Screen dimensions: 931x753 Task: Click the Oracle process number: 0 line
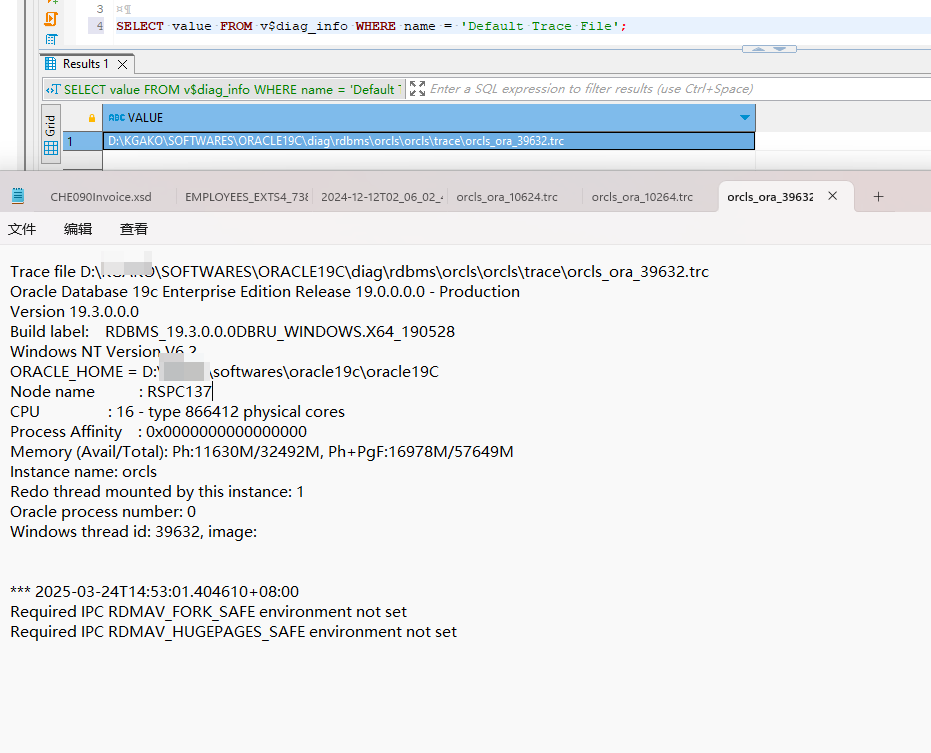[103, 512]
